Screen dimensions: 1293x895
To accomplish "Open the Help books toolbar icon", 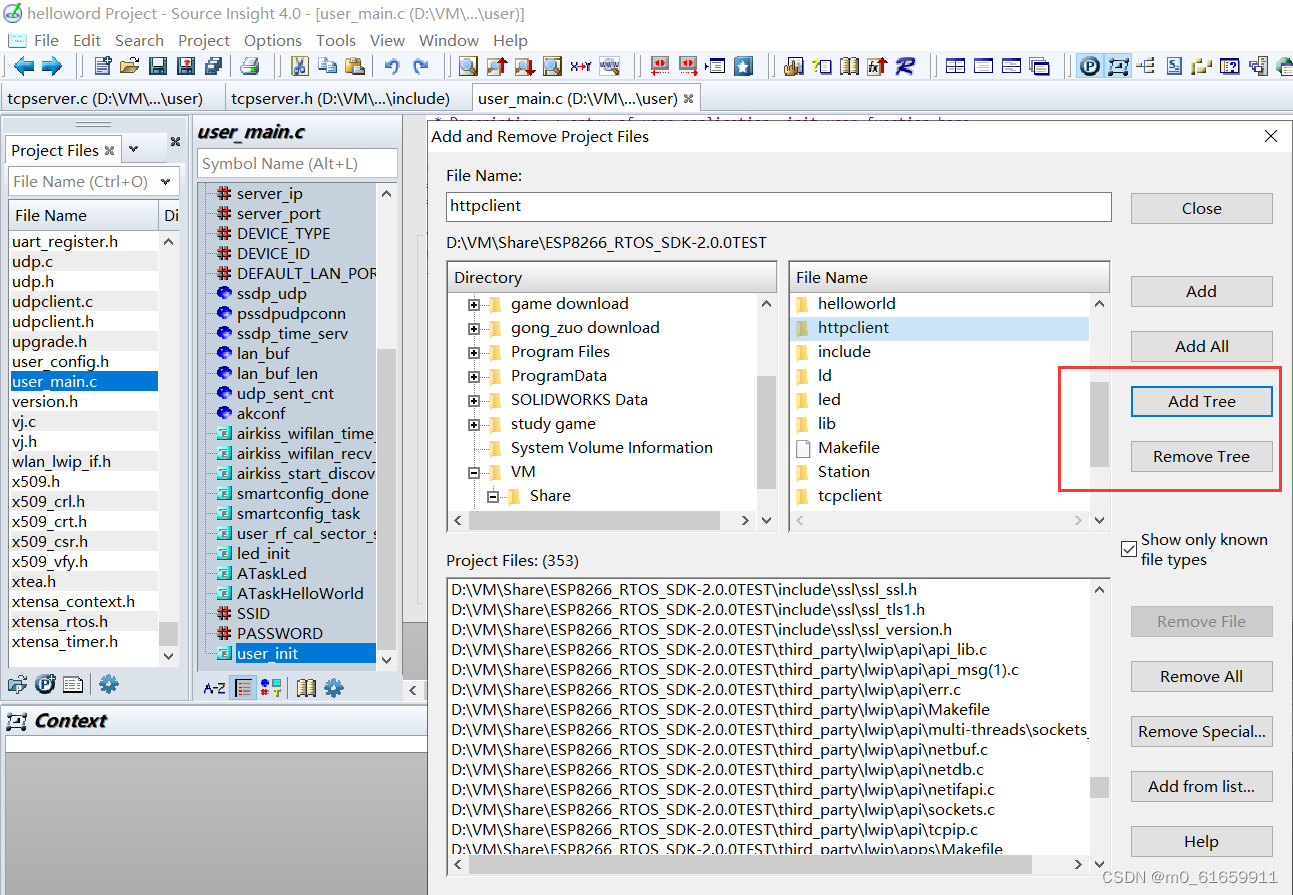I will (849, 65).
